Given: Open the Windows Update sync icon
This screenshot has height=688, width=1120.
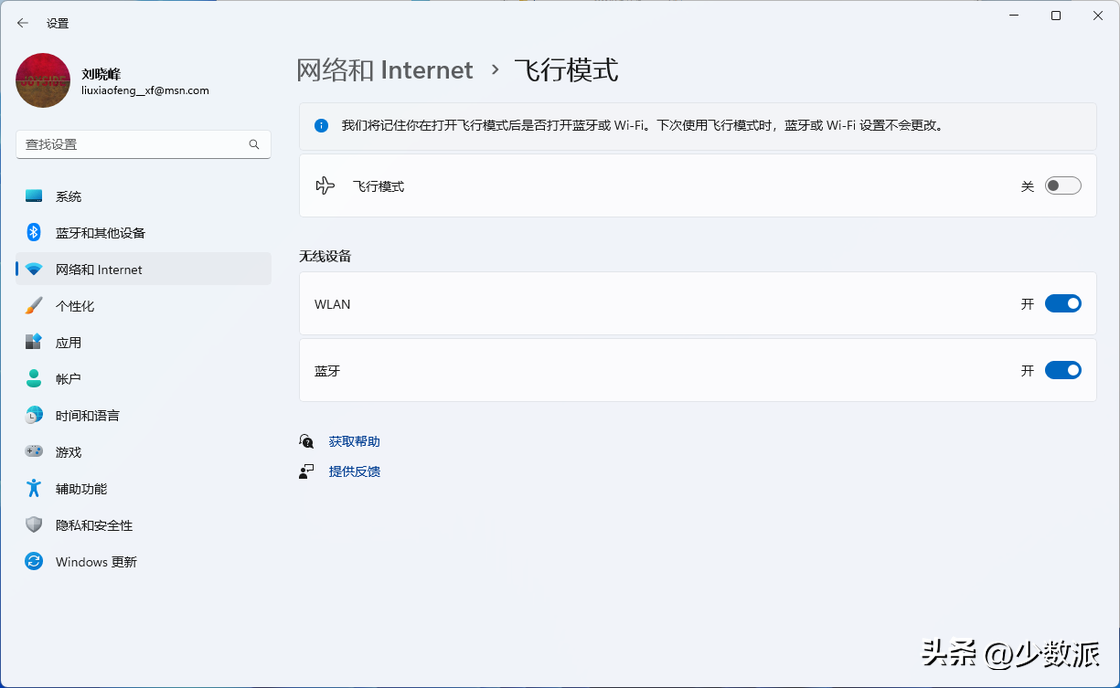Looking at the screenshot, I should click(34, 562).
